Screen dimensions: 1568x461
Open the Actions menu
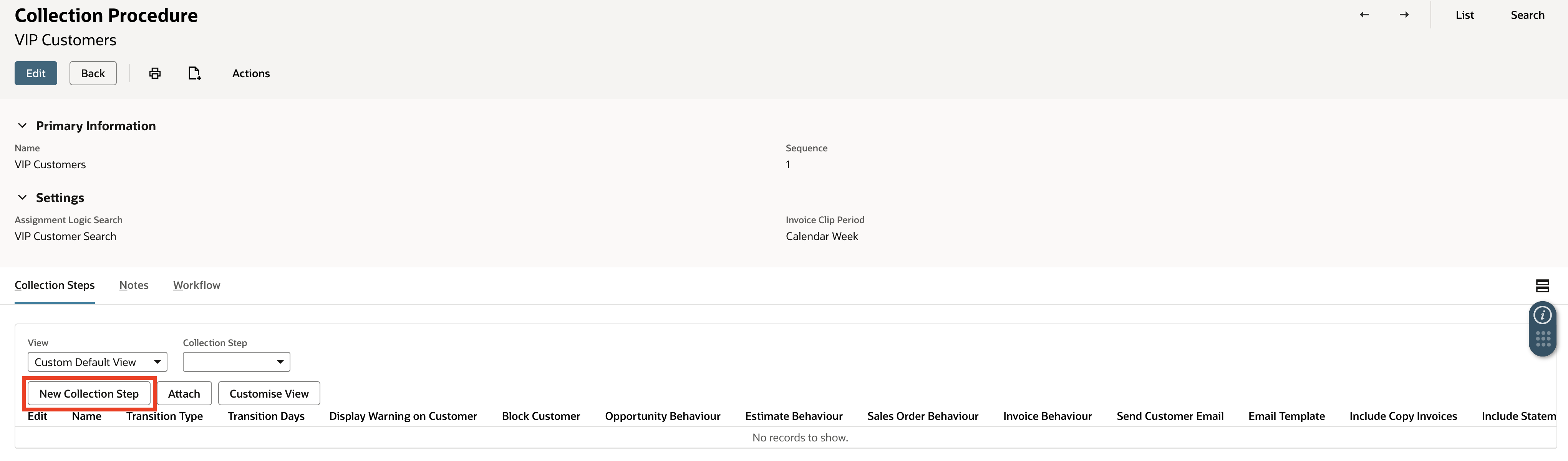coord(250,73)
